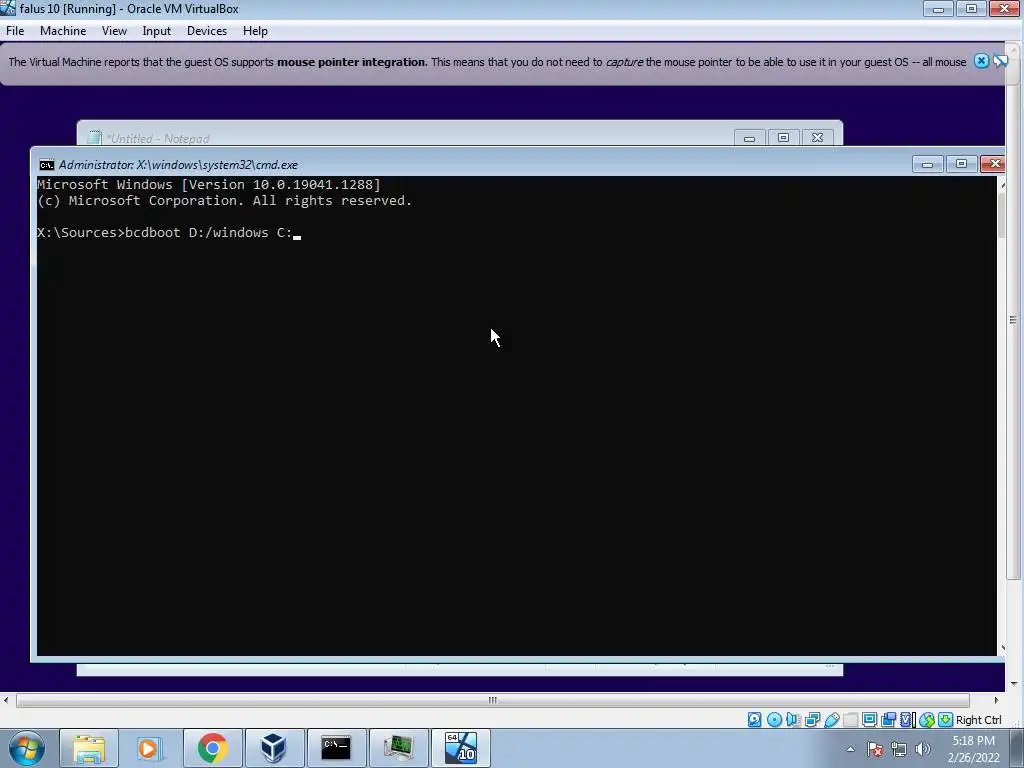
Task: Click the Show desktop button
Action: click(x=1016, y=748)
